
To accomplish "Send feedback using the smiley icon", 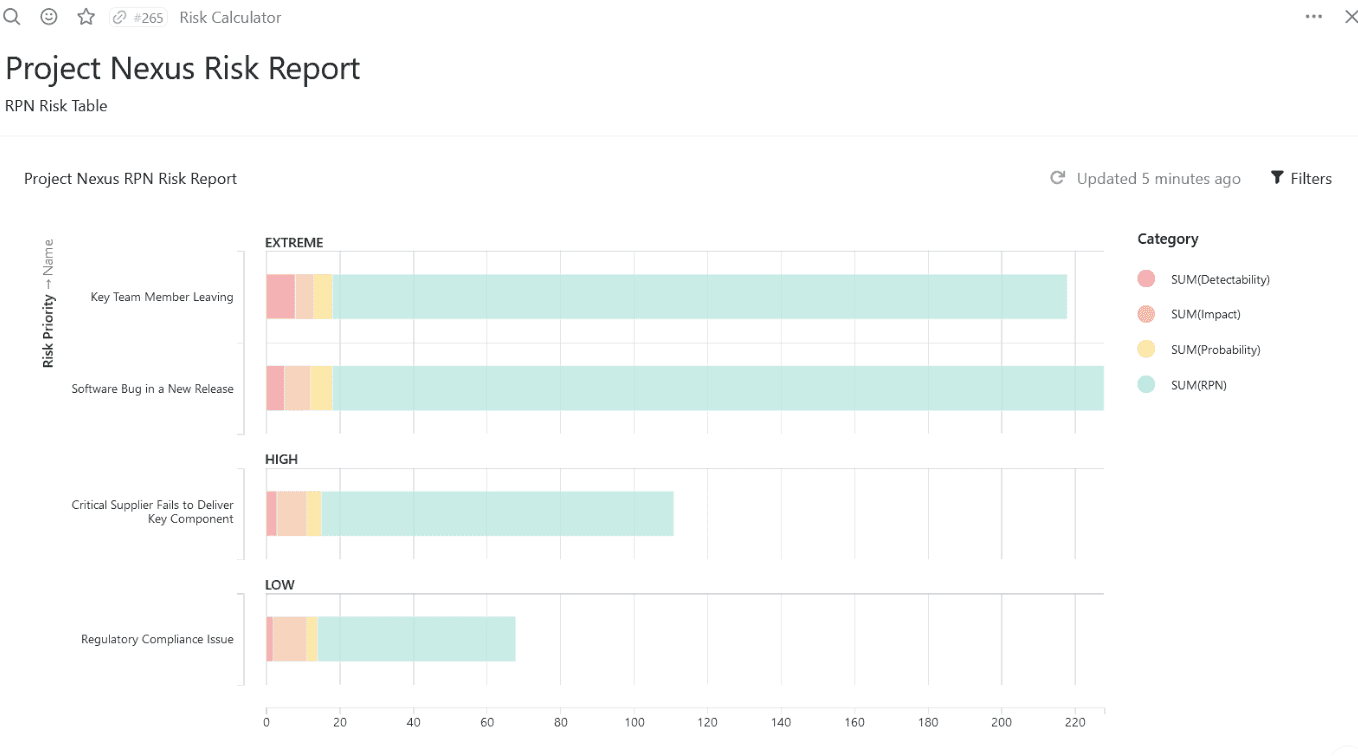I will (48, 16).
